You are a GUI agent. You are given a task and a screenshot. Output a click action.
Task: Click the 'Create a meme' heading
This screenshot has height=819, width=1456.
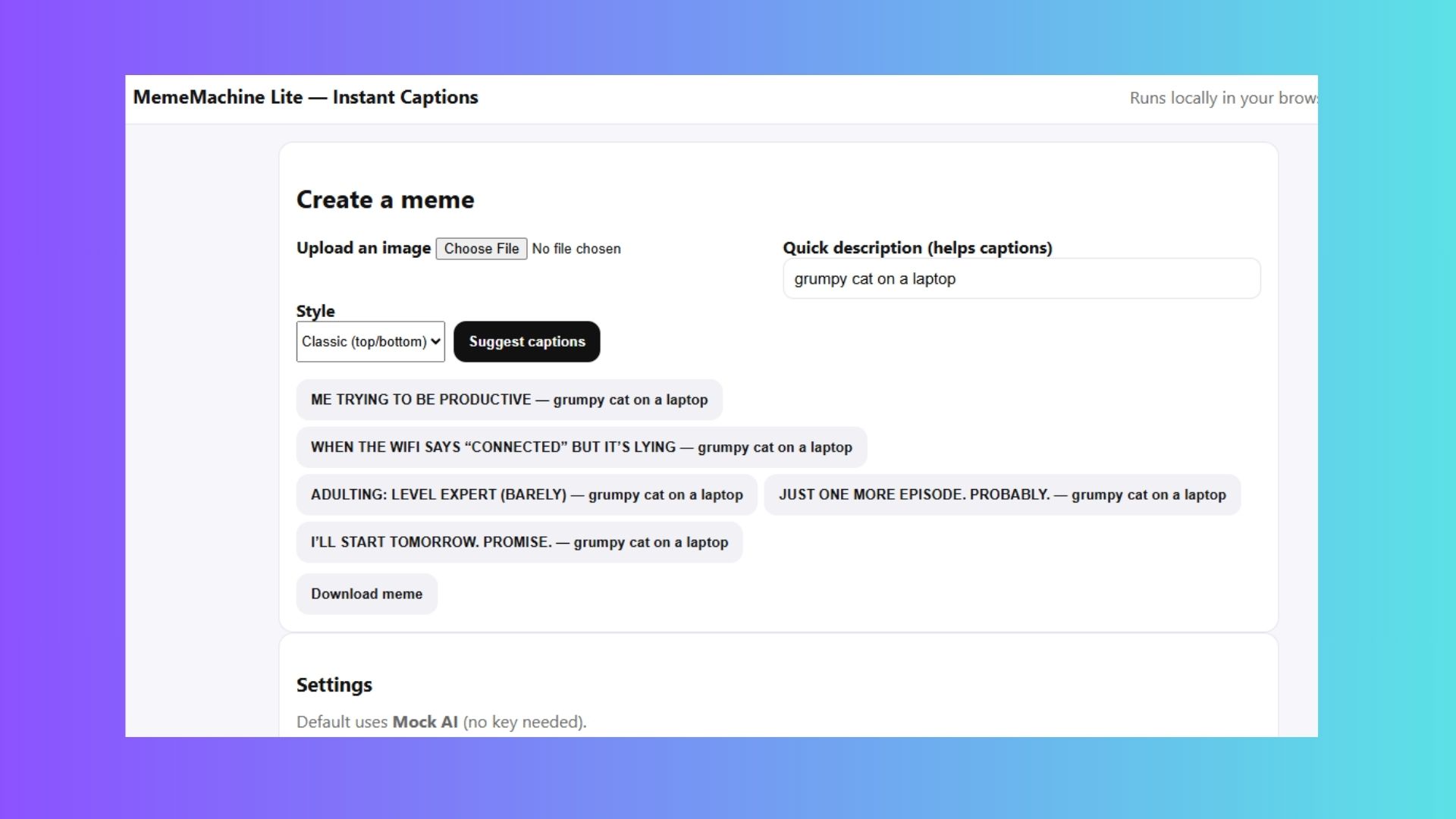click(384, 199)
